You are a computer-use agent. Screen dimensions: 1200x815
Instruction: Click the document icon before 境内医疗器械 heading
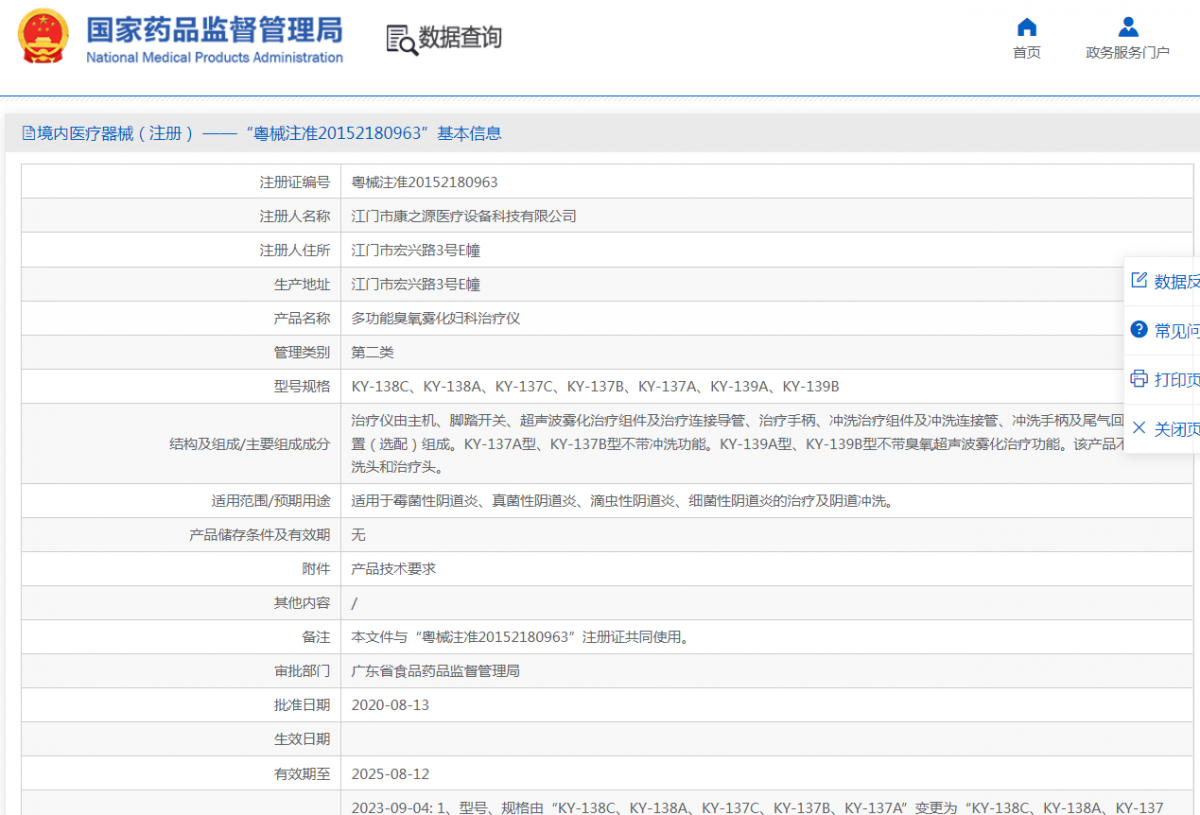28,134
